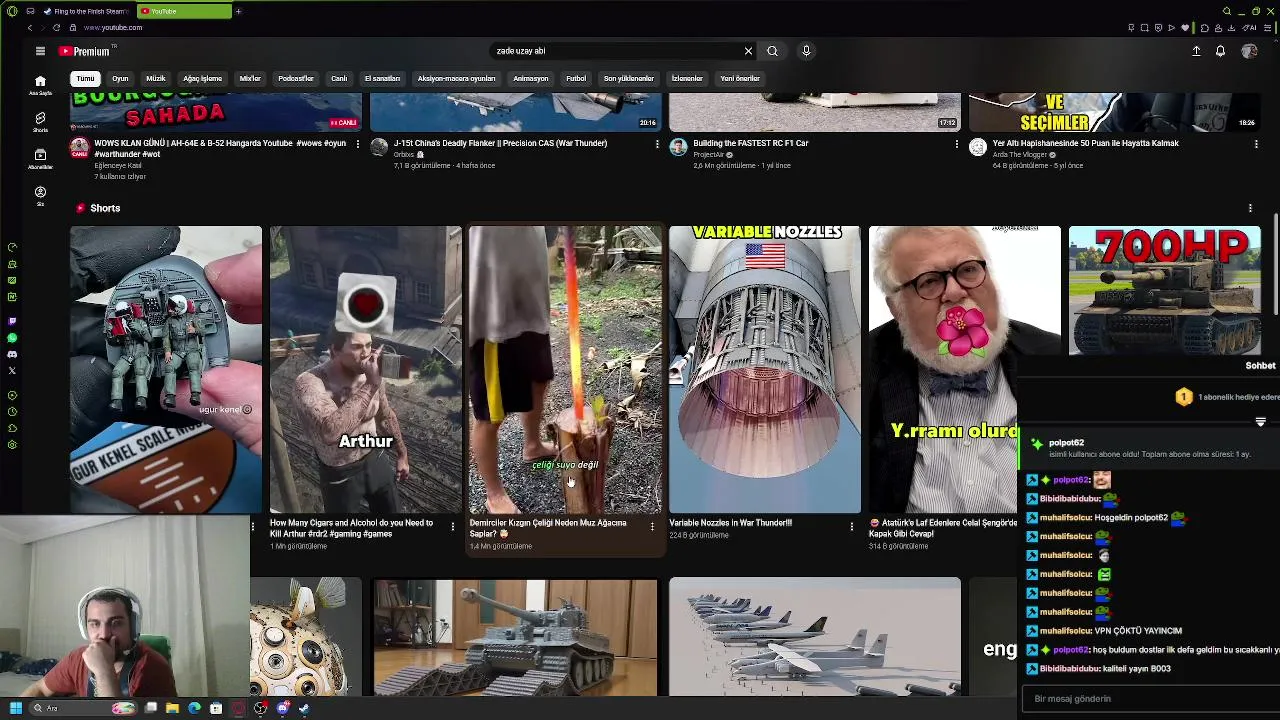Open the YouTube create/upload icon

click(x=1196, y=51)
